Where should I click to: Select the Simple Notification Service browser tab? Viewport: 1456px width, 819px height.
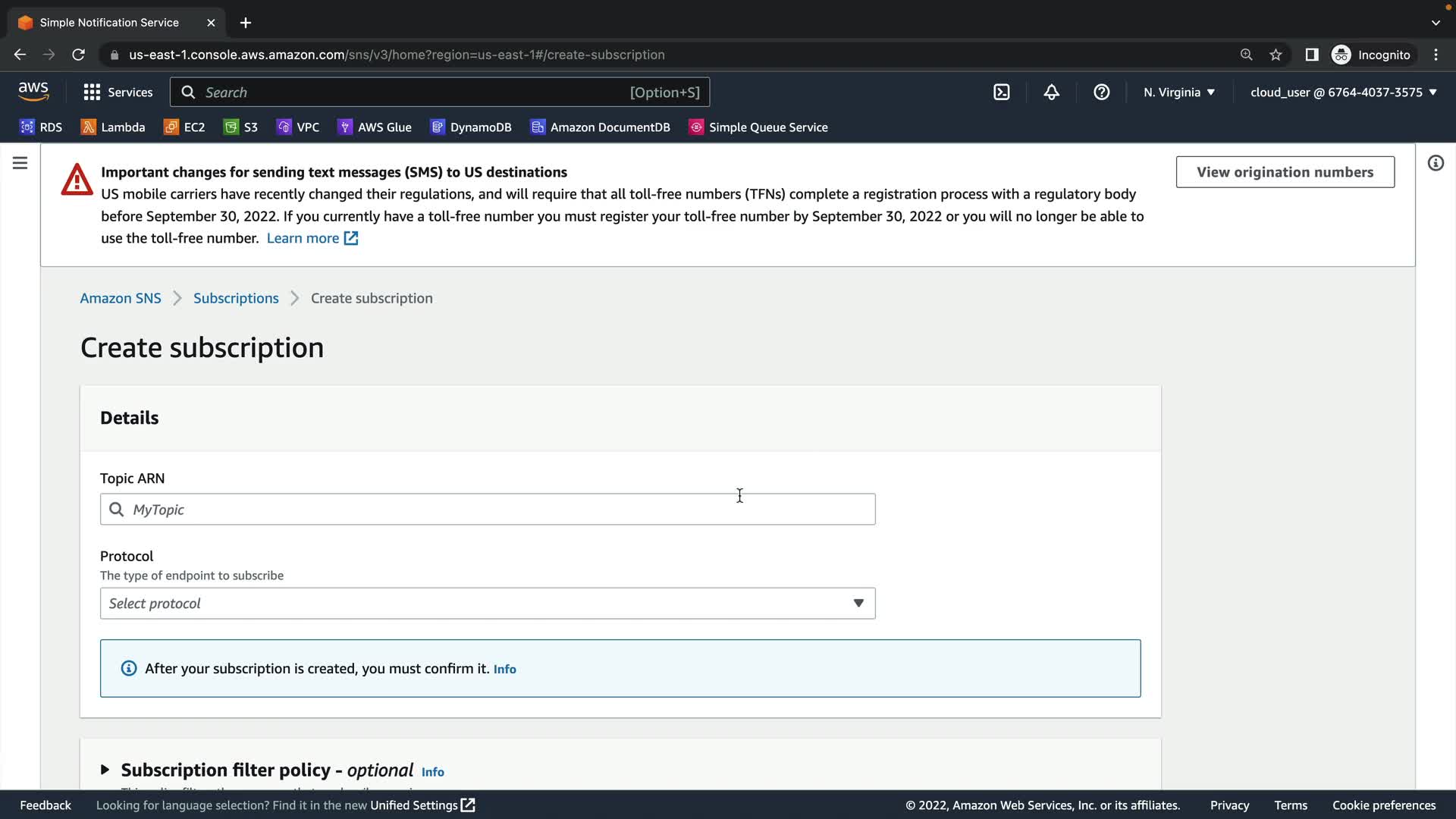109,23
